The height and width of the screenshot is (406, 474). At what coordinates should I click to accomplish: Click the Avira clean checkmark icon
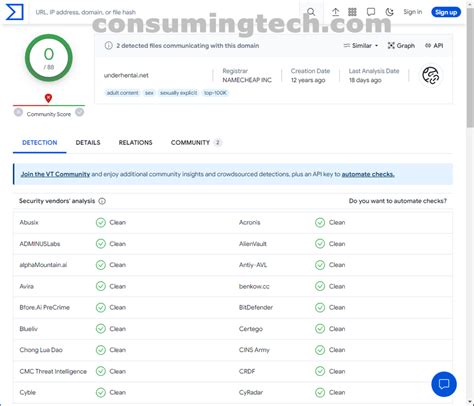[101, 286]
